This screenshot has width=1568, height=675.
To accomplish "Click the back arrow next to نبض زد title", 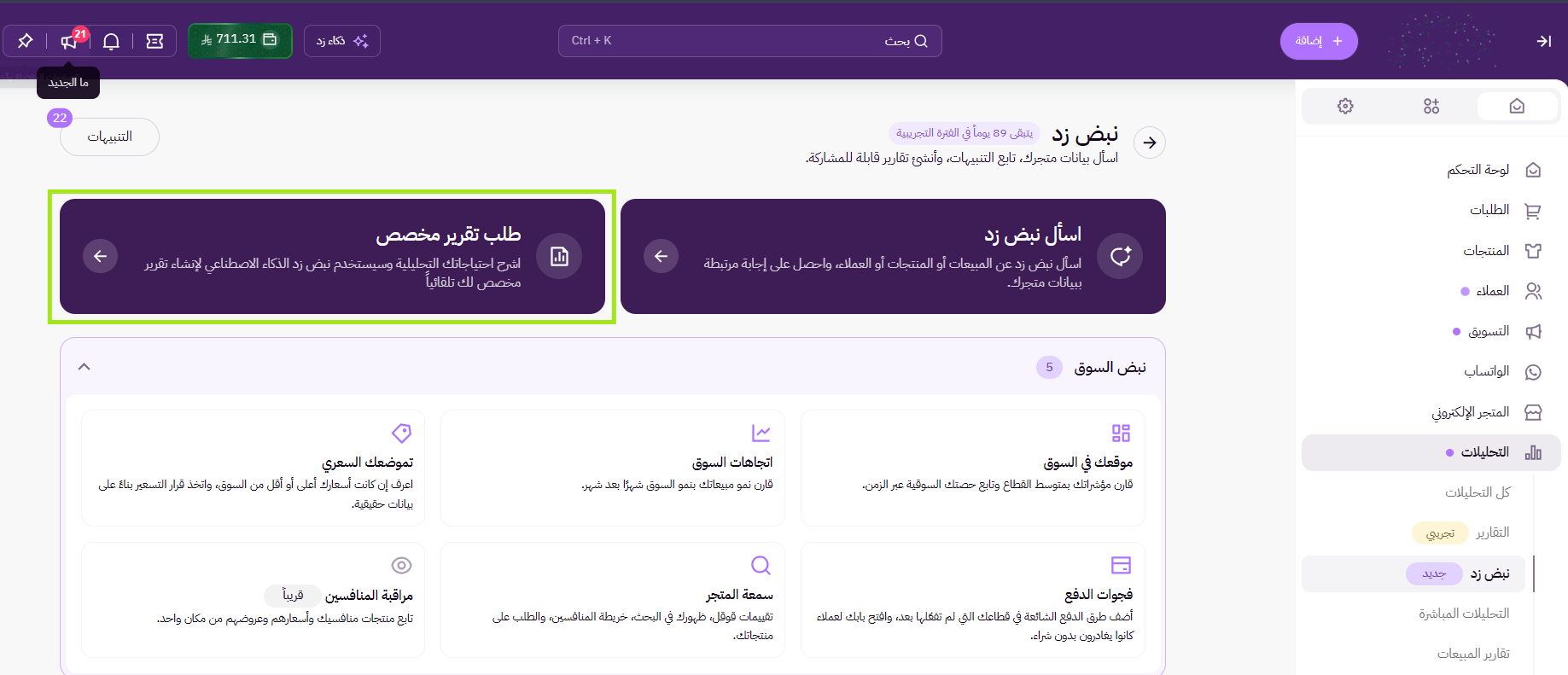I will 1150,143.
